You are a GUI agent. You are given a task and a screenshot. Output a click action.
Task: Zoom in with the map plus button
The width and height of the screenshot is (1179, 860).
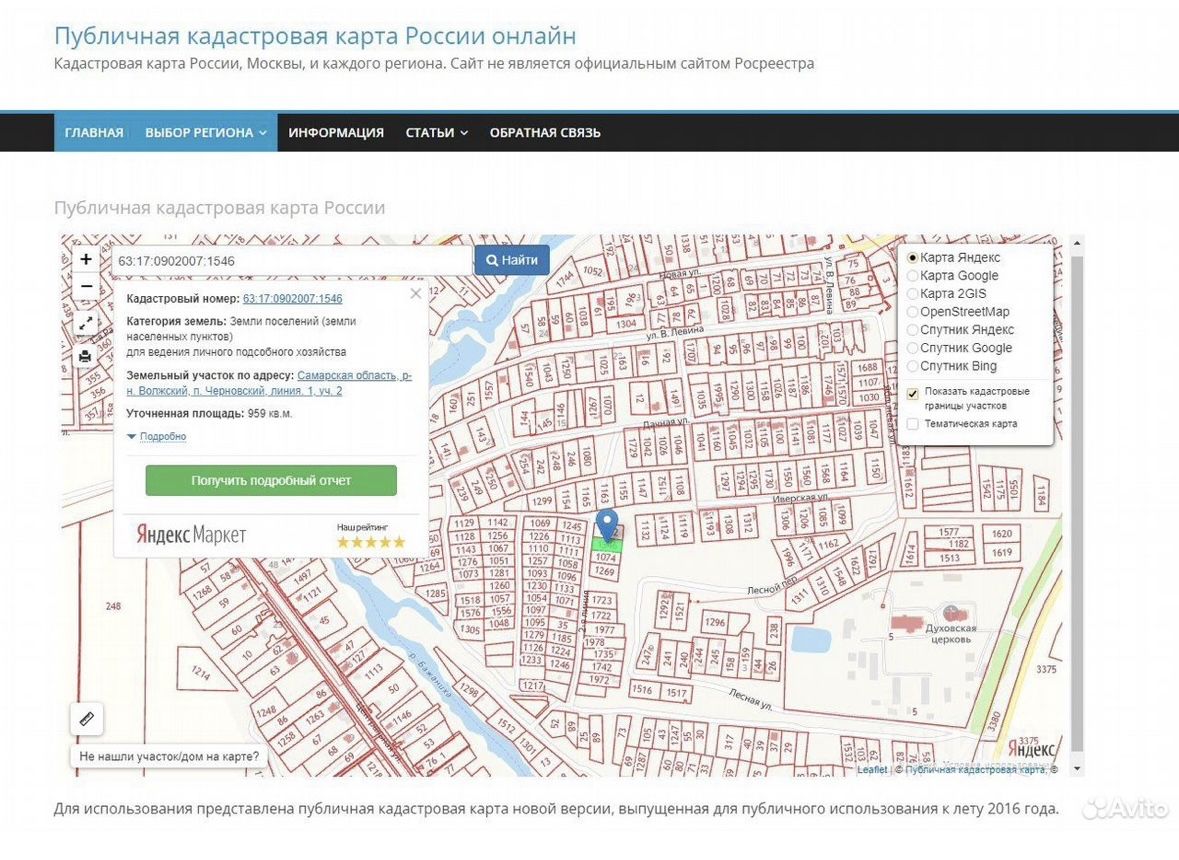click(x=86, y=259)
